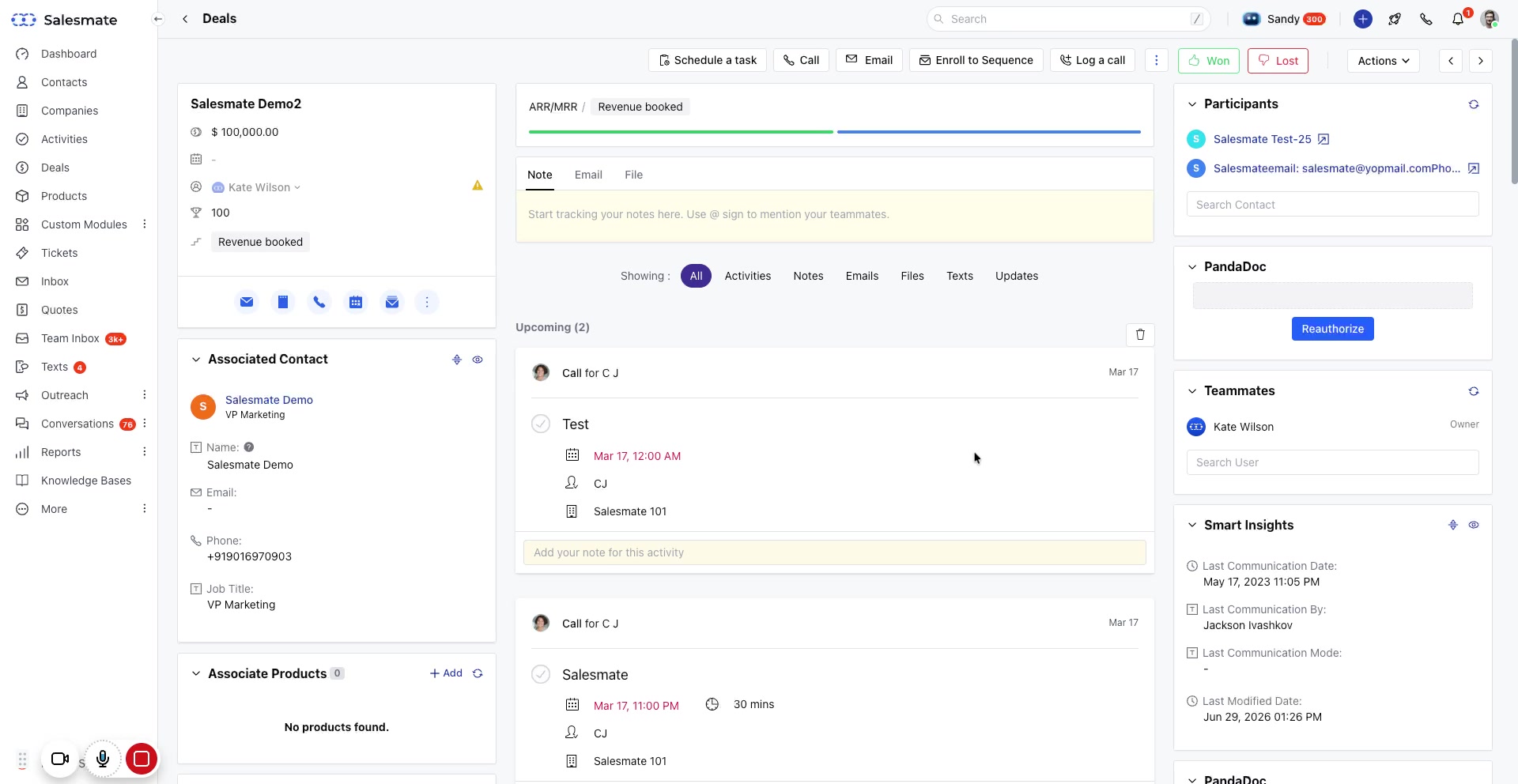Click the Reauthorize PandaDoc button
Image resolution: width=1518 pixels, height=784 pixels.
[x=1333, y=329]
